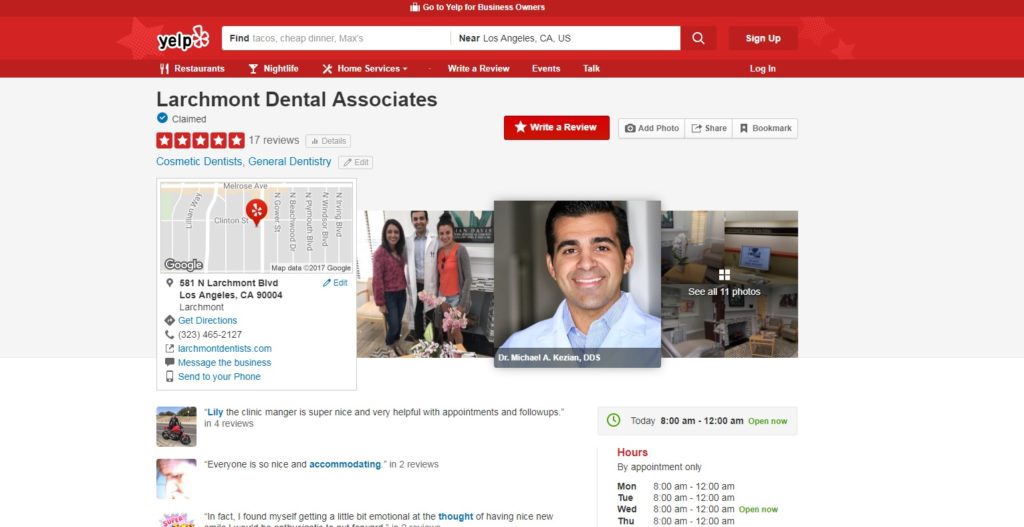
Task: Click the Edit address link
Action: coord(335,283)
